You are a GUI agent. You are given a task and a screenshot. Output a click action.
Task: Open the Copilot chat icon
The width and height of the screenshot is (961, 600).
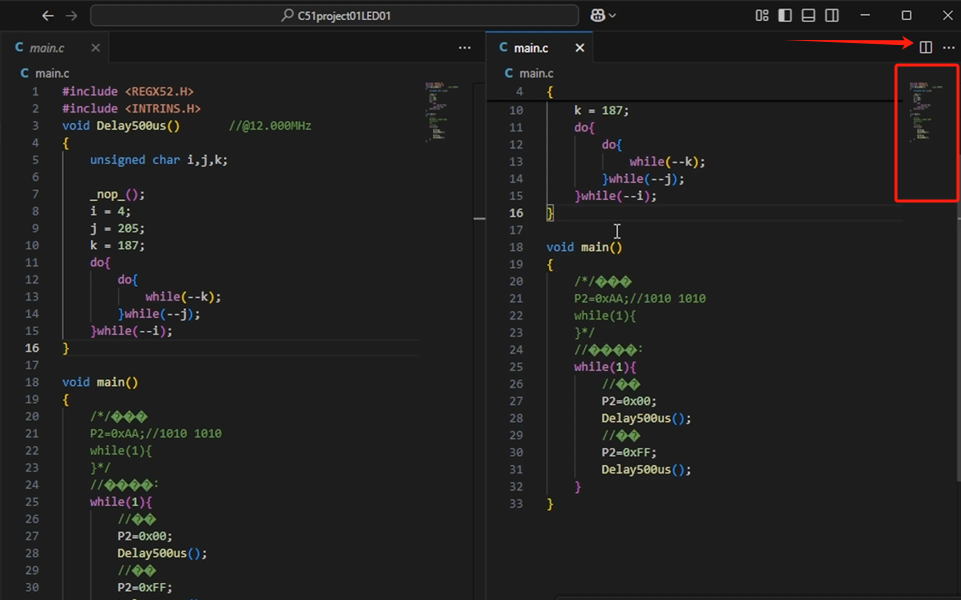(597, 16)
